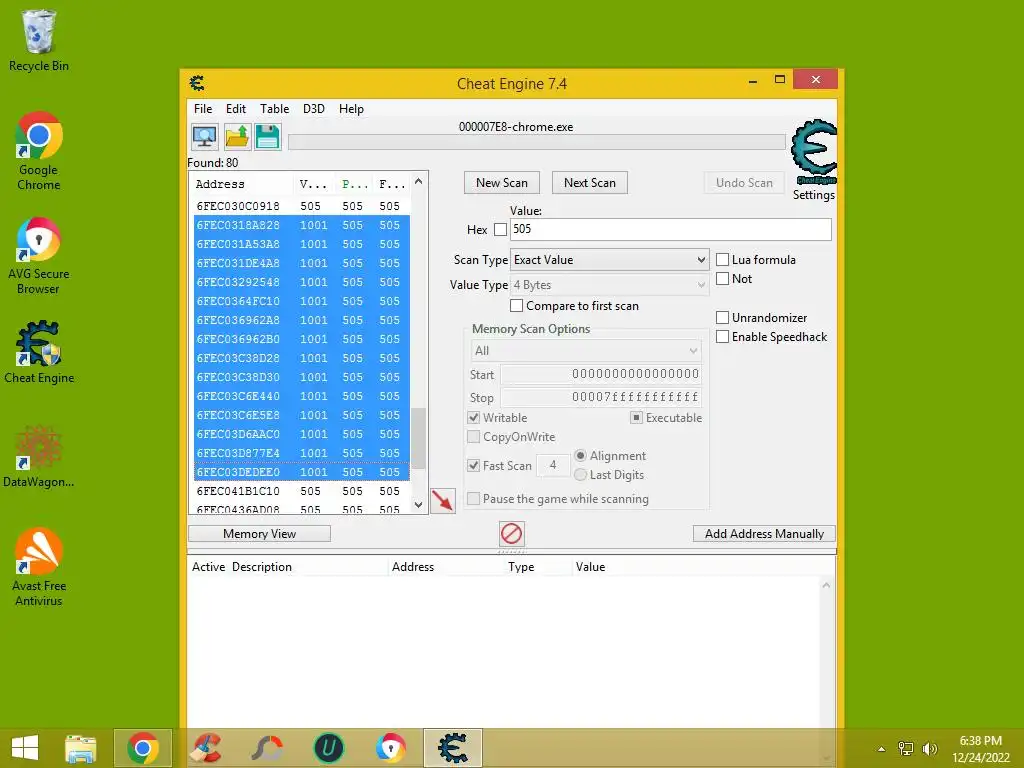Enable Speedhack checkbox

(x=722, y=336)
